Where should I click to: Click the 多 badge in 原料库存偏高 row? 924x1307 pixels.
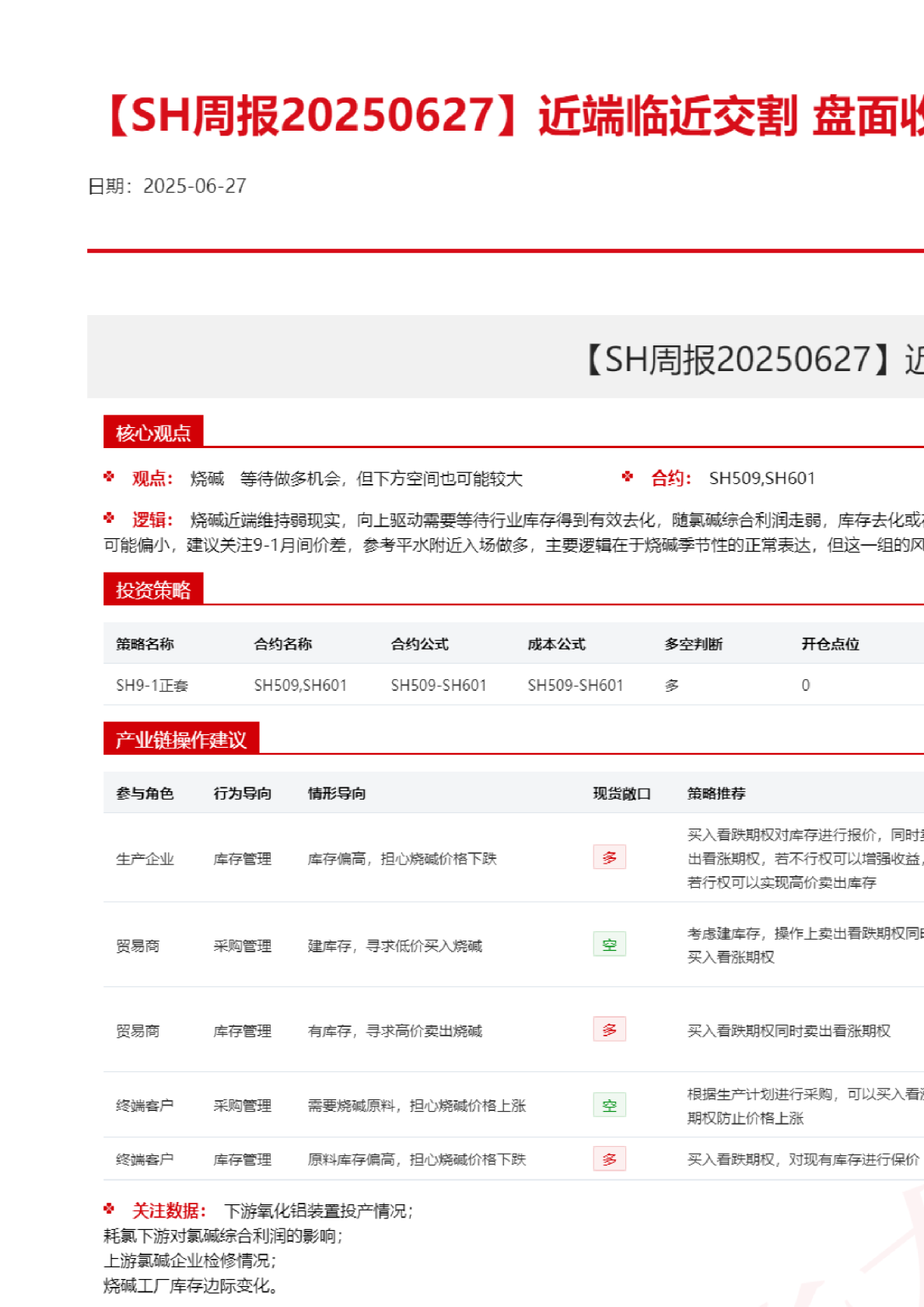[609, 1159]
